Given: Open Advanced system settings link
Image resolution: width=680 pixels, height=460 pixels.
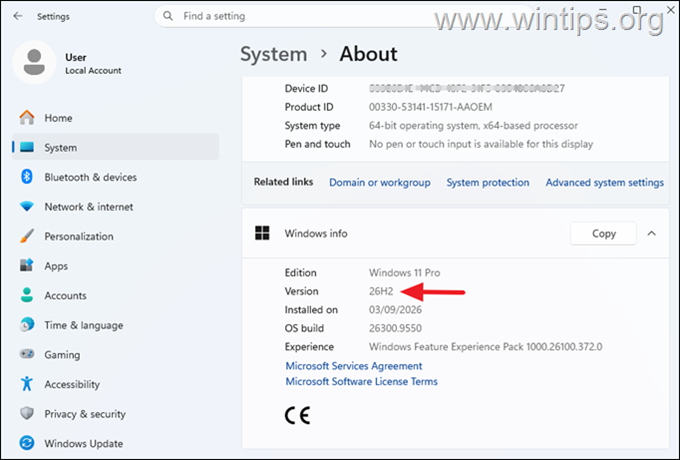Looking at the screenshot, I should [x=605, y=183].
